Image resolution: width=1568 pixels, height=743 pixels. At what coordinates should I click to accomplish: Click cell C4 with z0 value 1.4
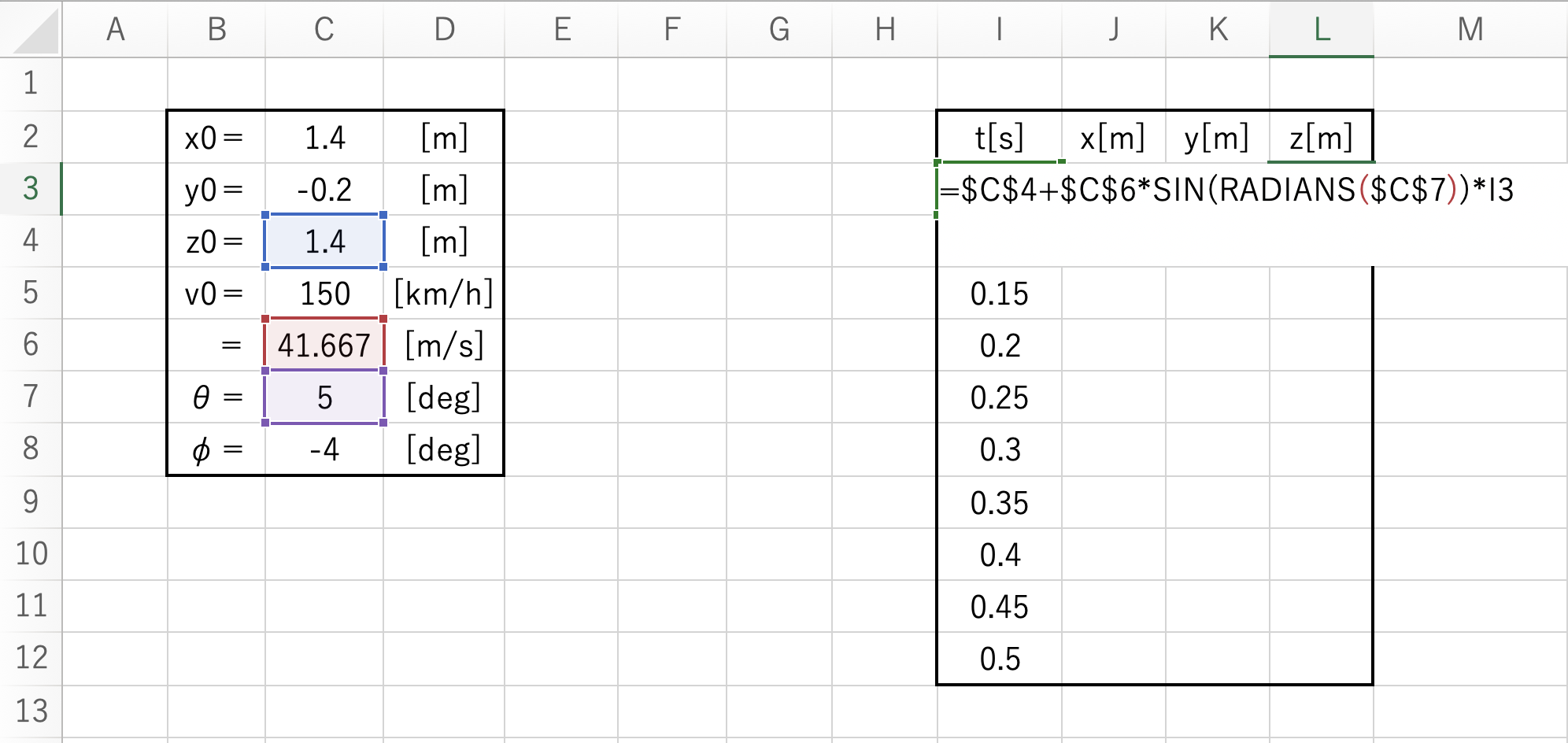(324, 241)
